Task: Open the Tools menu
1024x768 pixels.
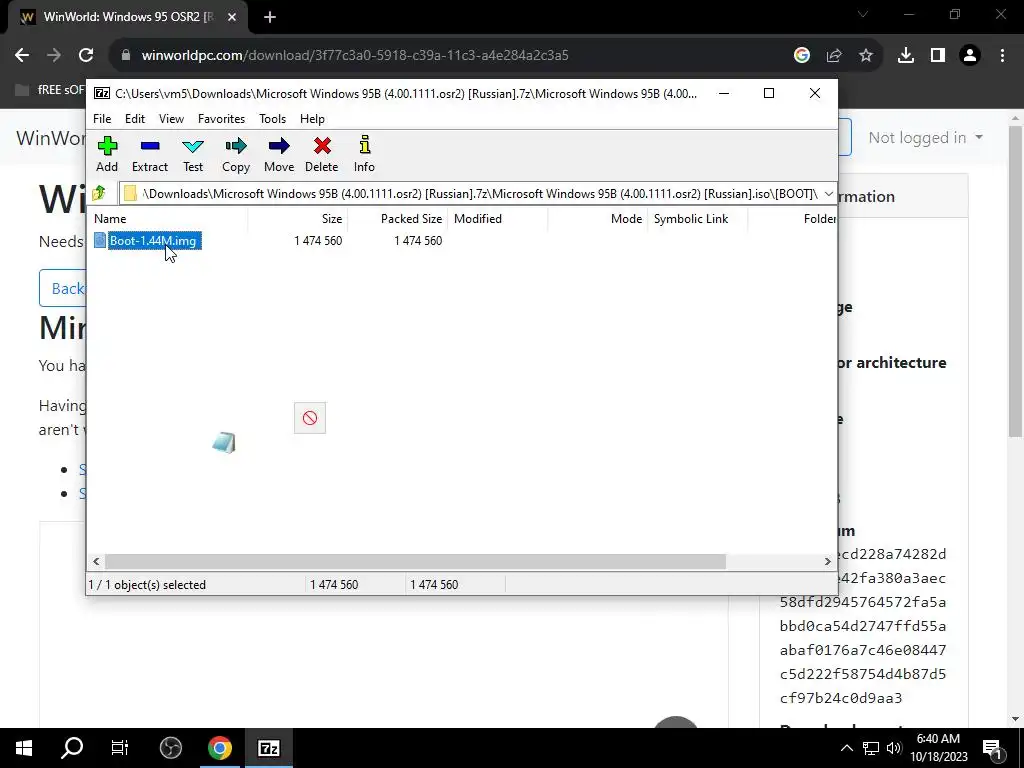Action: (x=272, y=119)
